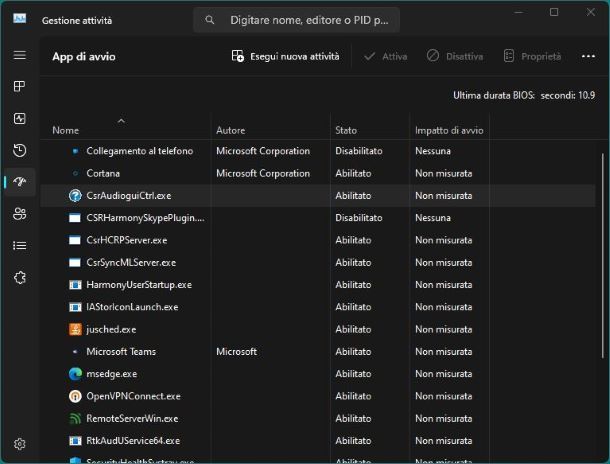This screenshot has width=610, height=464.
Task: Click the Microsoft Teams row icon
Action: click(75, 352)
